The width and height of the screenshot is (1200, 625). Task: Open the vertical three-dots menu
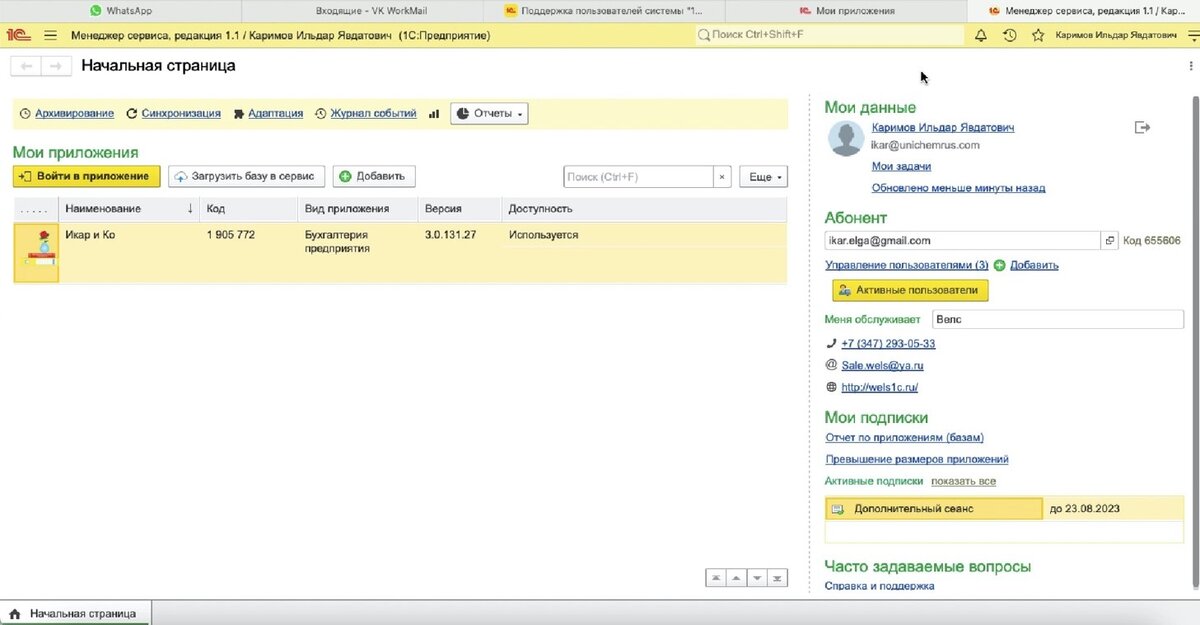click(x=1190, y=66)
